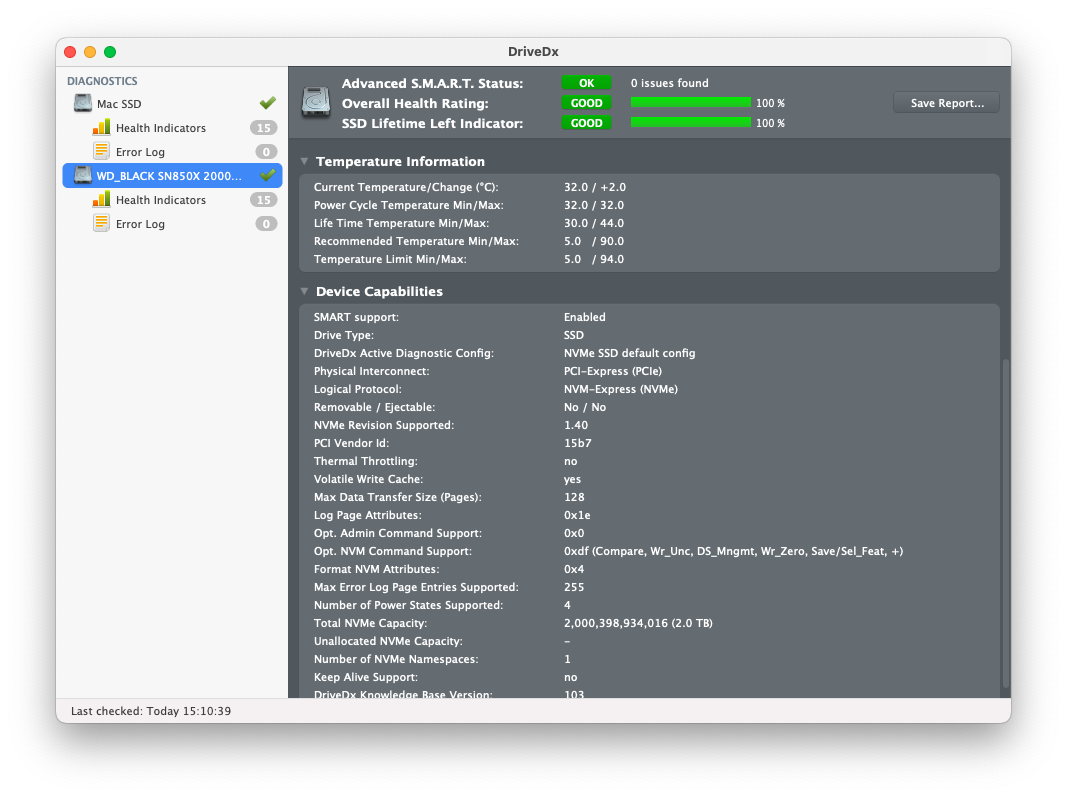Select the Mac SSD drive icon
This screenshot has width=1067, height=797.
83,103
